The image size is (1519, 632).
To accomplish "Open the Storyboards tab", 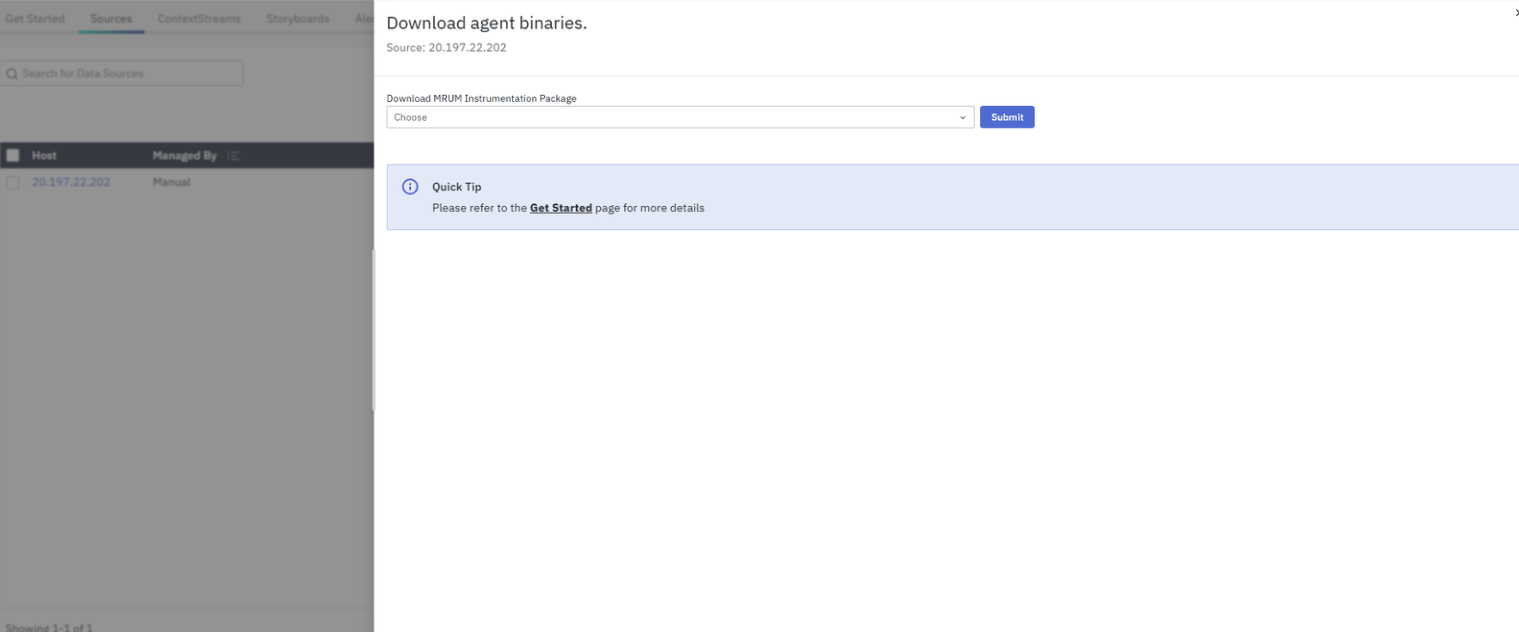I will [x=298, y=19].
